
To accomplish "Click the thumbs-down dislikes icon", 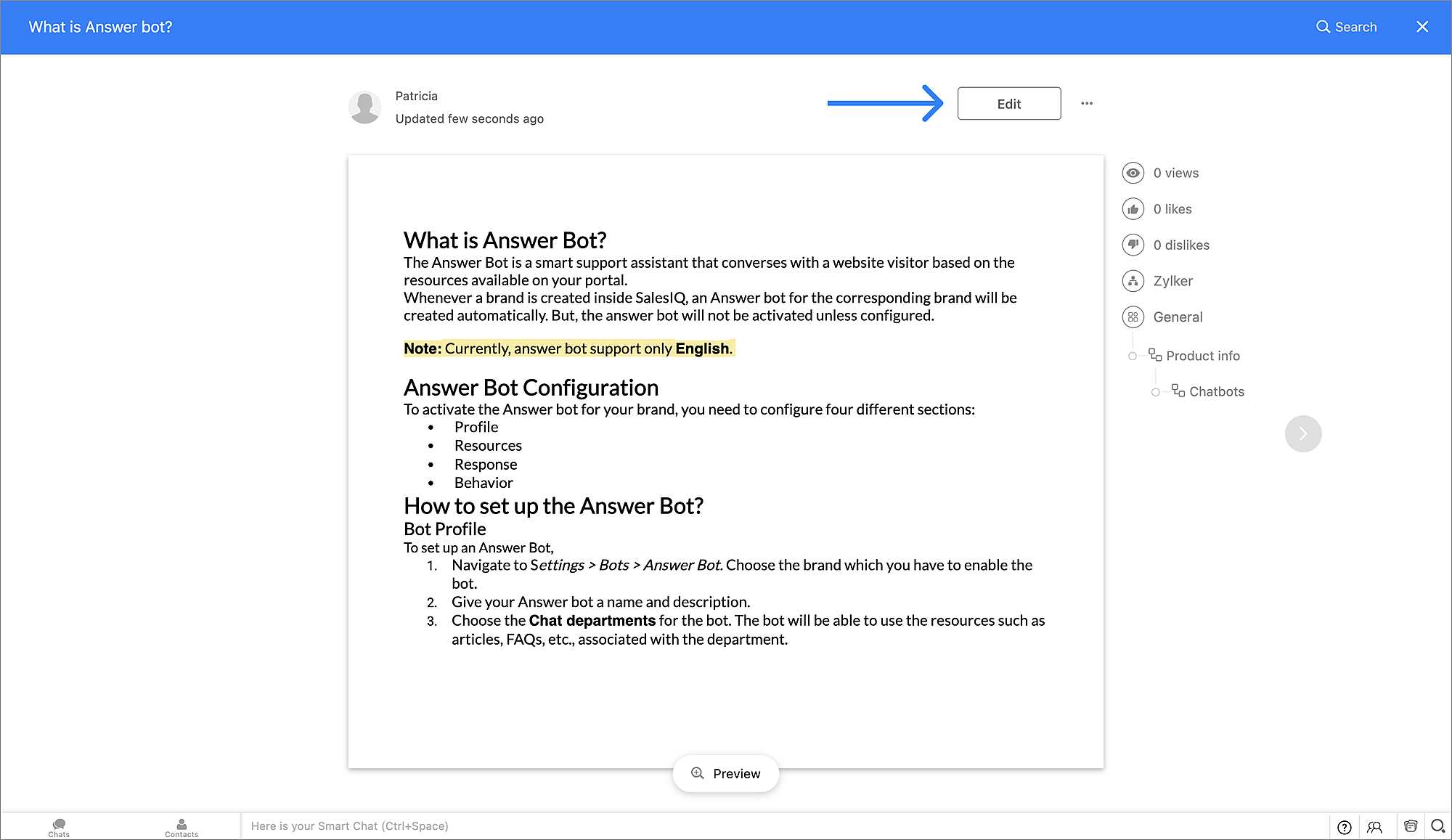I will [x=1133, y=245].
